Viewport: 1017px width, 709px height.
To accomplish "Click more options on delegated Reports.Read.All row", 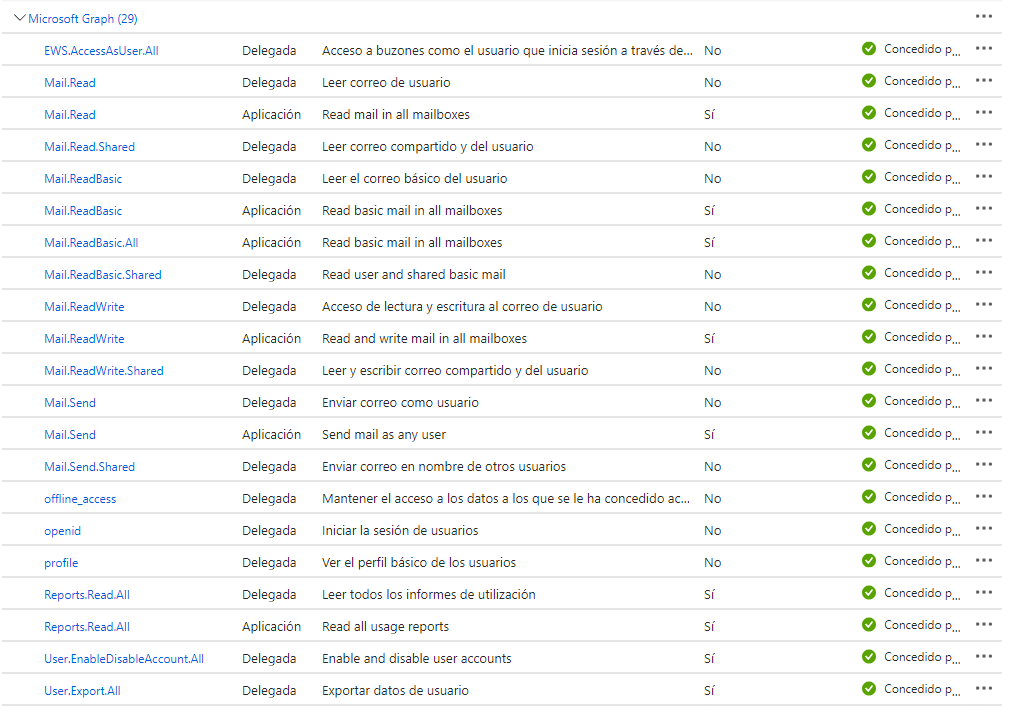I will 983,592.
